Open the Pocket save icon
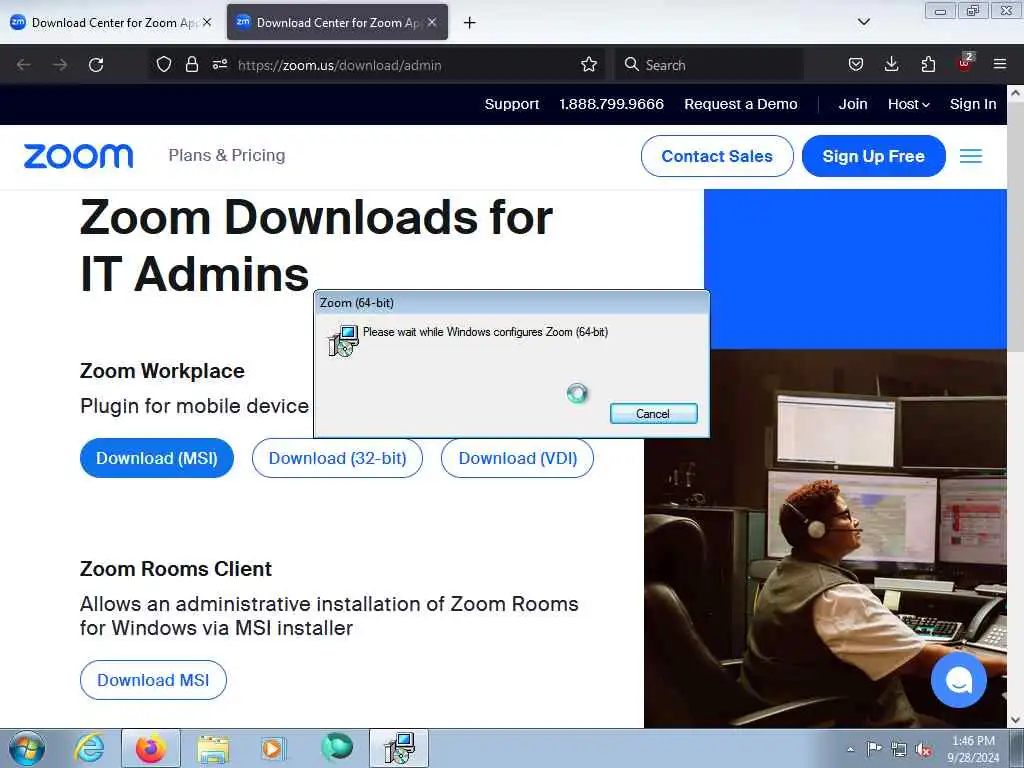Image resolution: width=1024 pixels, height=768 pixels. (x=856, y=64)
